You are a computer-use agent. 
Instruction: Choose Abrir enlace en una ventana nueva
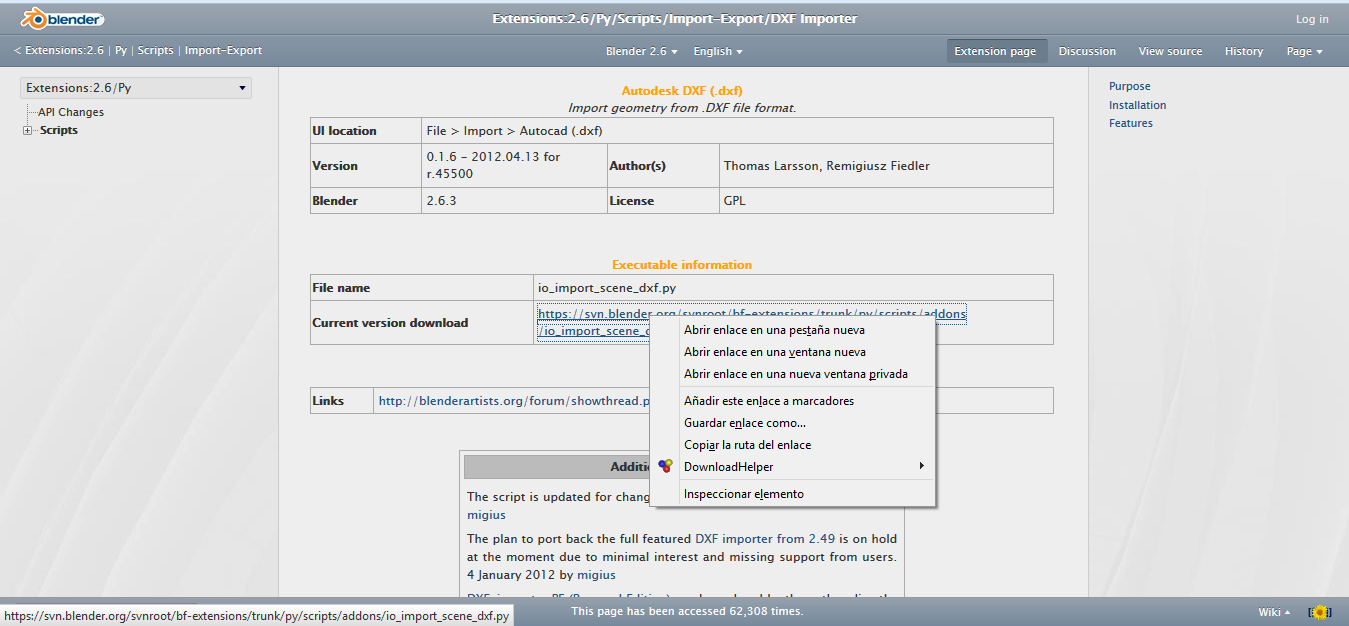pyautogui.click(x=792, y=352)
